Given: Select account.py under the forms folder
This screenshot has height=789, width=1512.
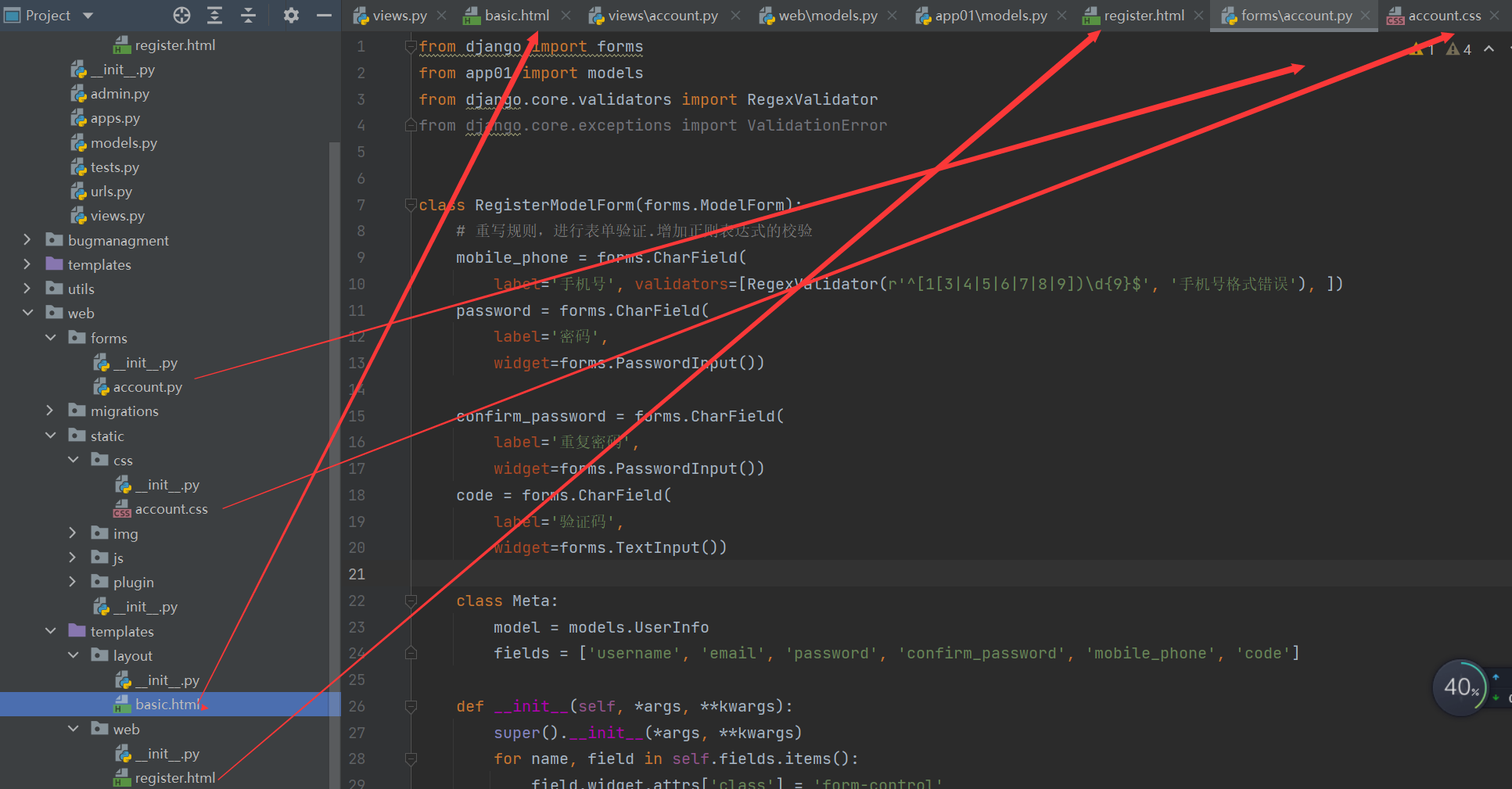Looking at the screenshot, I should (x=148, y=387).
